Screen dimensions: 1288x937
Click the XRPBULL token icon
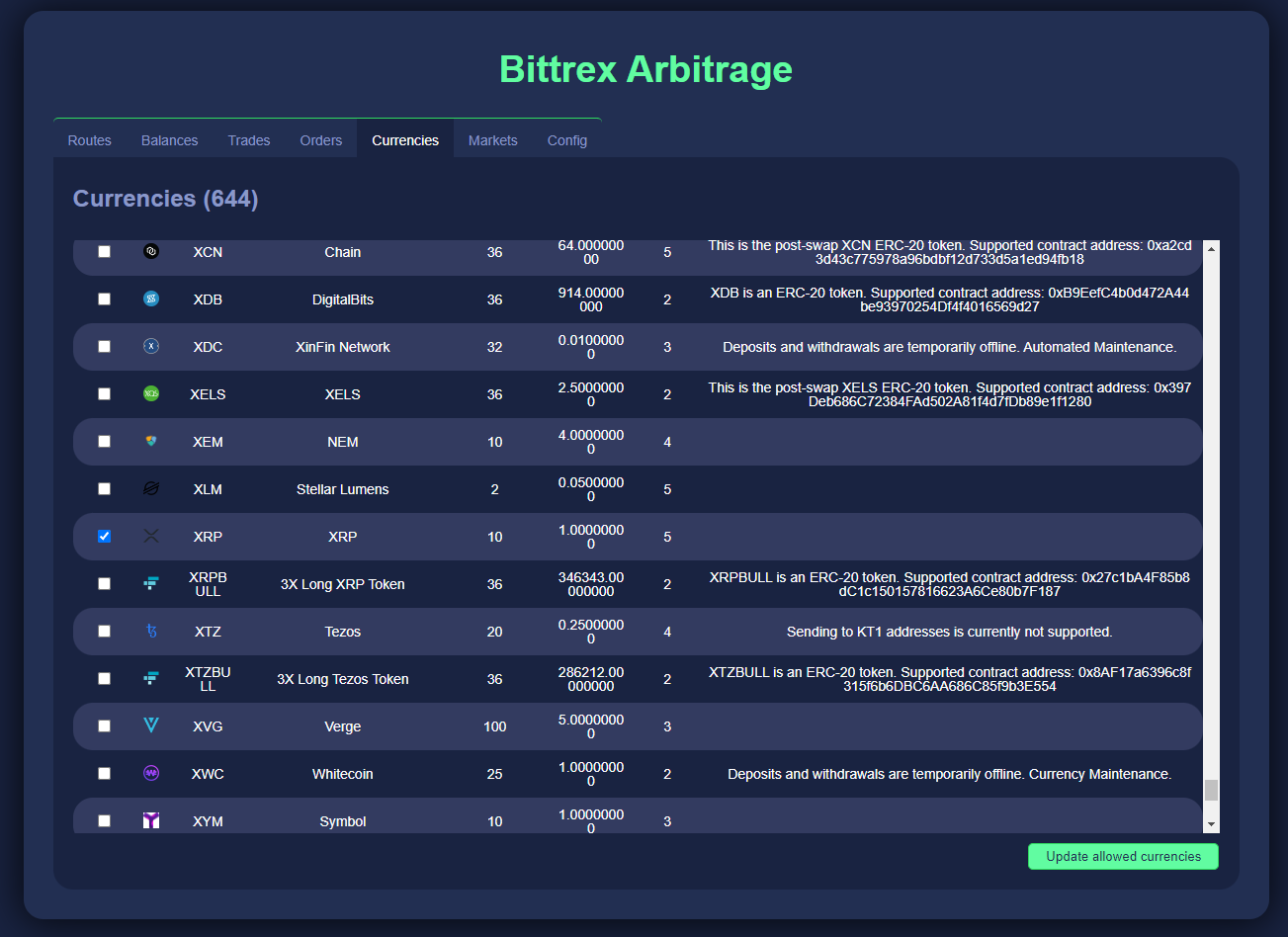tap(151, 583)
